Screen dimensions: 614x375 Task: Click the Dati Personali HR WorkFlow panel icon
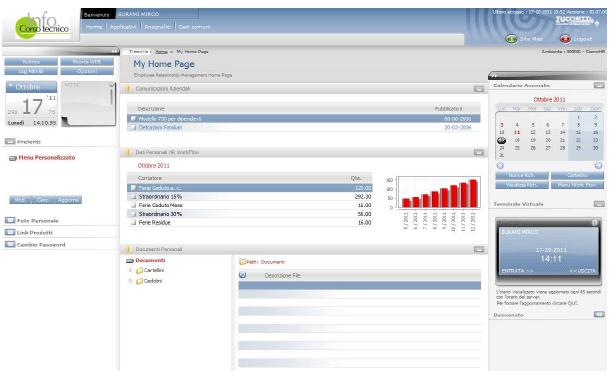click(127, 152)
